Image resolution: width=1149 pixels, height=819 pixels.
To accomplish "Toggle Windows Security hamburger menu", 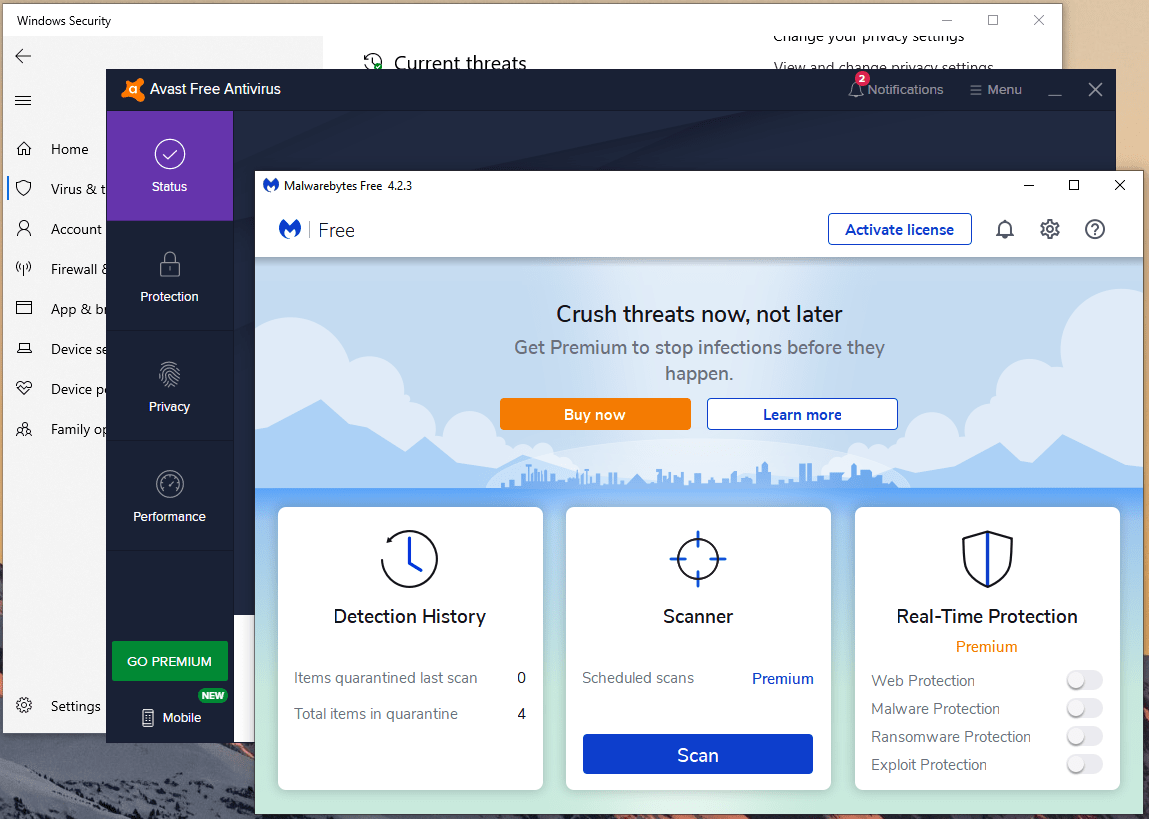I will (x=23, y=100).
